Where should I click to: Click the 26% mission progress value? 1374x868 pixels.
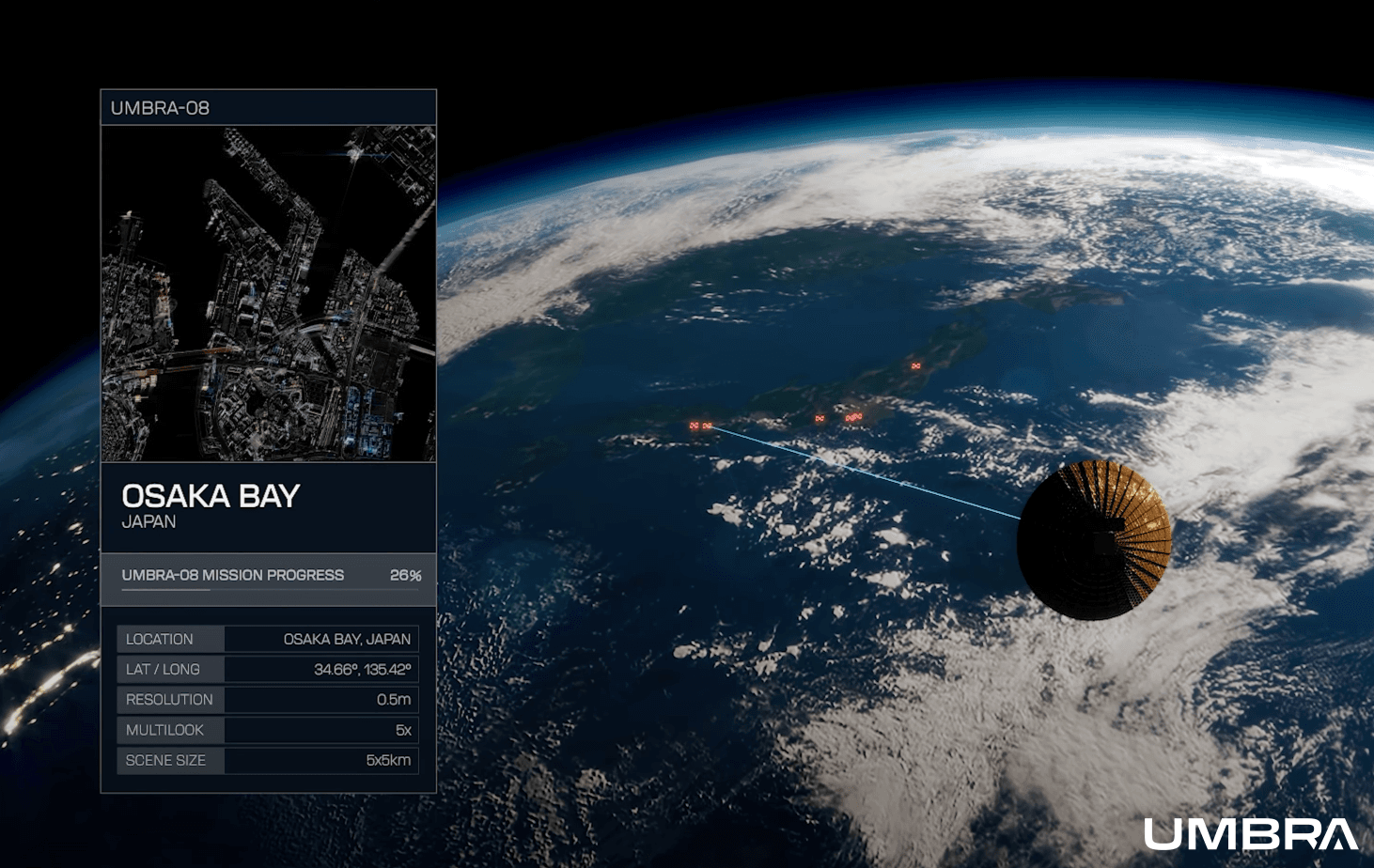[405, 575]
